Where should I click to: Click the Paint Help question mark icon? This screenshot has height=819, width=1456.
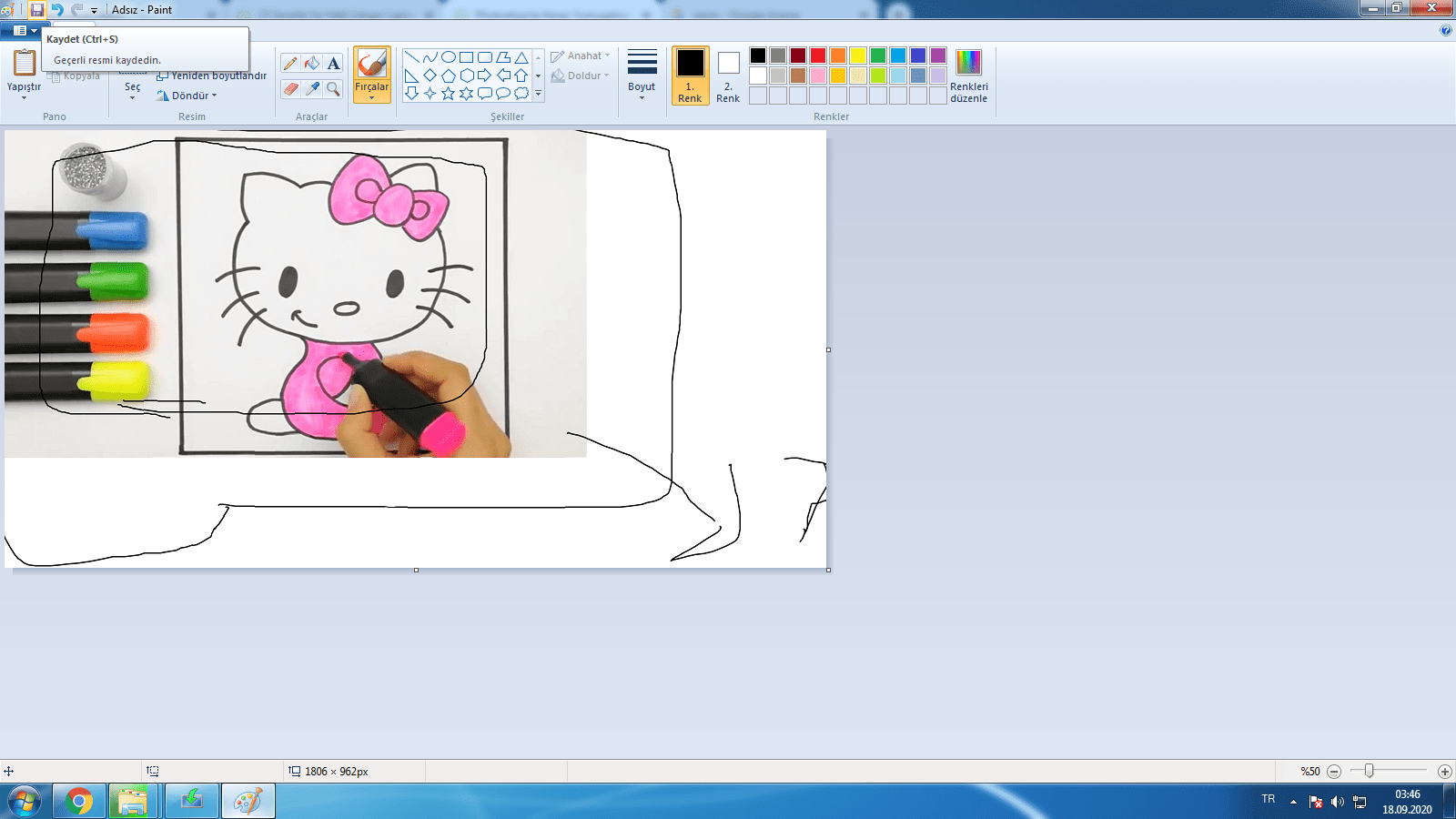point(1446,31)
